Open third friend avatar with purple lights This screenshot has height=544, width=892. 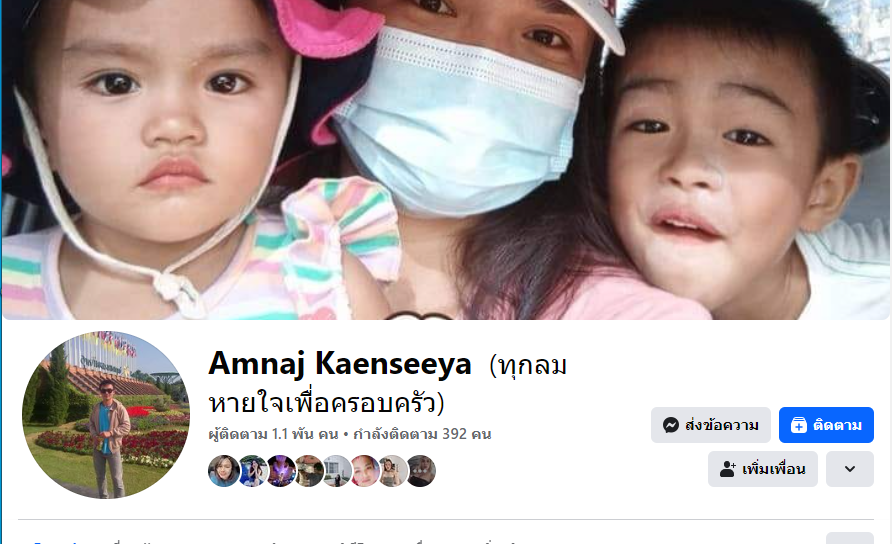coord(281,471)
